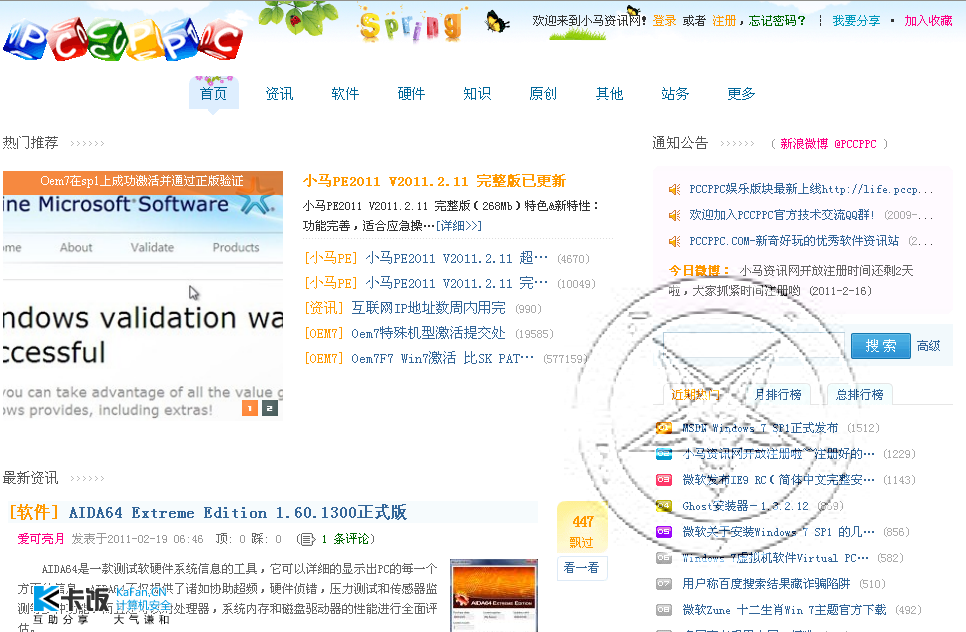Click rank badge 03 beside 微软发布IE9 RC
The width and height of the screenshot is (966, 632).
(664, 479)
